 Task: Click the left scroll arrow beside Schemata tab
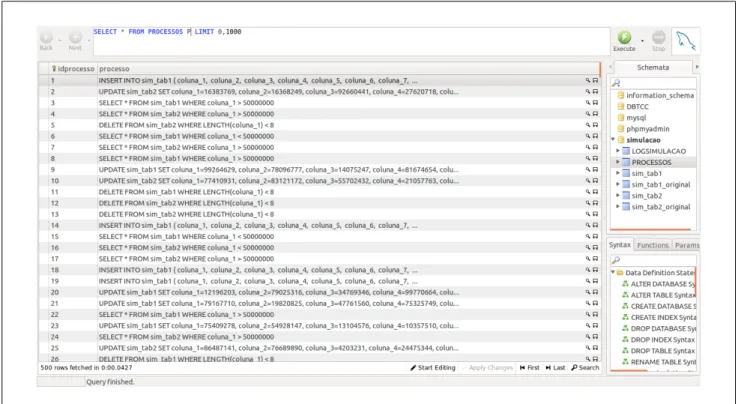point(610,67)
